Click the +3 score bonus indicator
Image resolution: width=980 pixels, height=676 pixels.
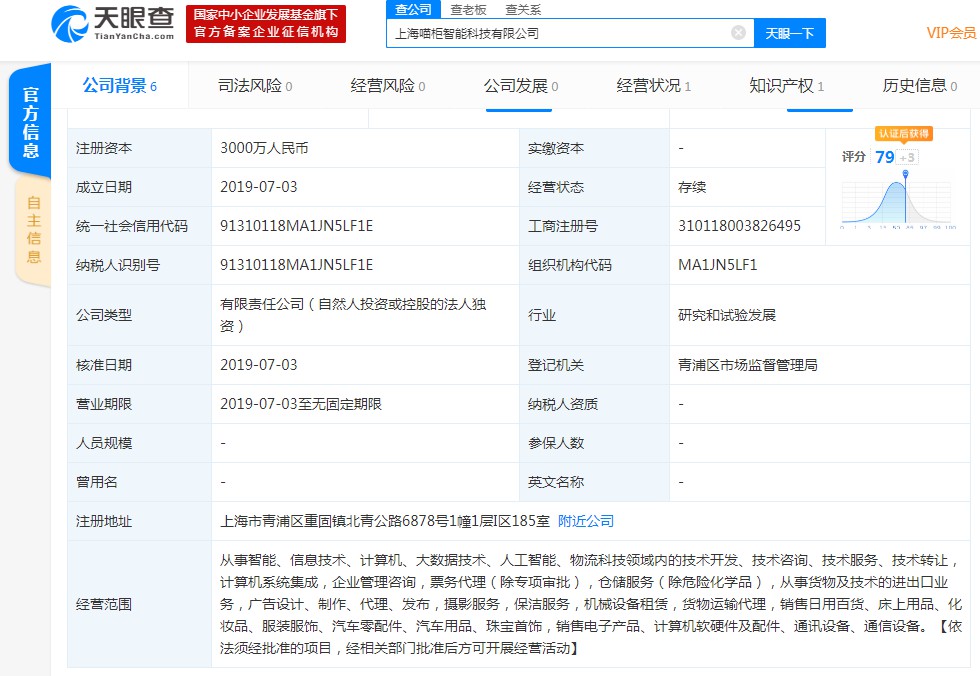click(x=907, y=157)
